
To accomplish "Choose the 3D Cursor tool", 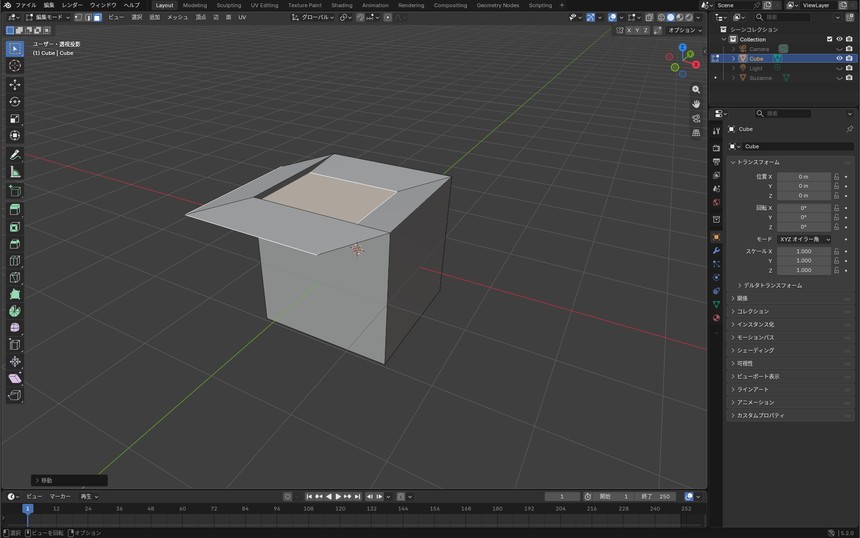I will (x=15, y=66).
